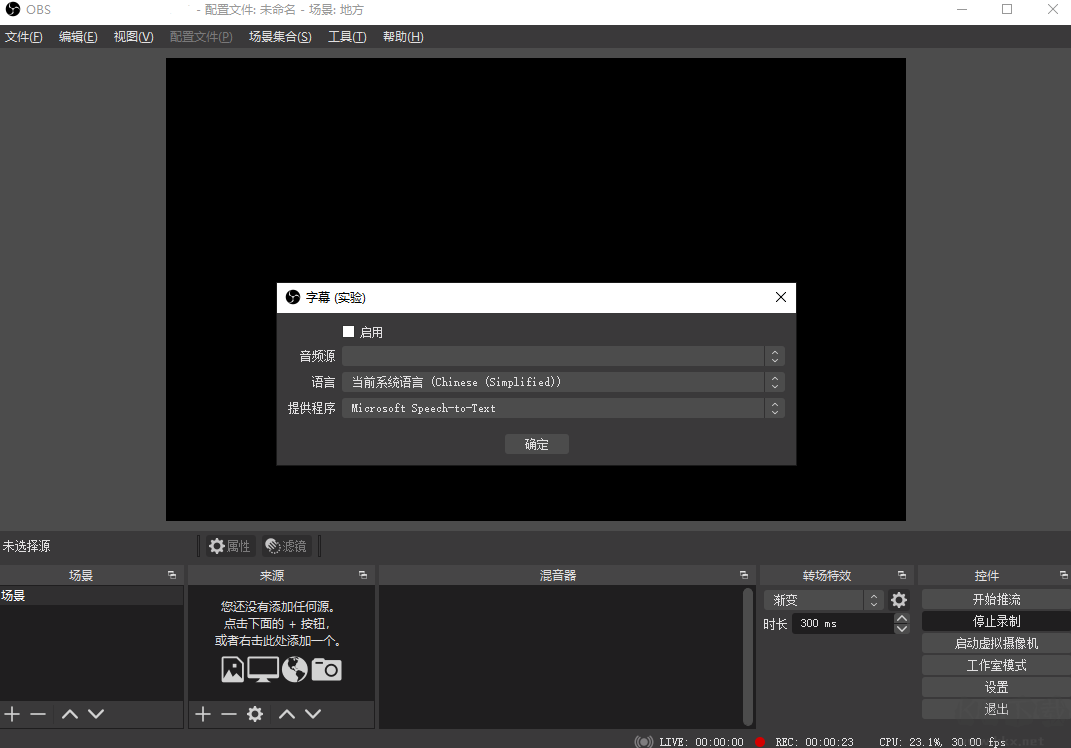Confirm the captions dialog with 确定

[x=536, y=444]
